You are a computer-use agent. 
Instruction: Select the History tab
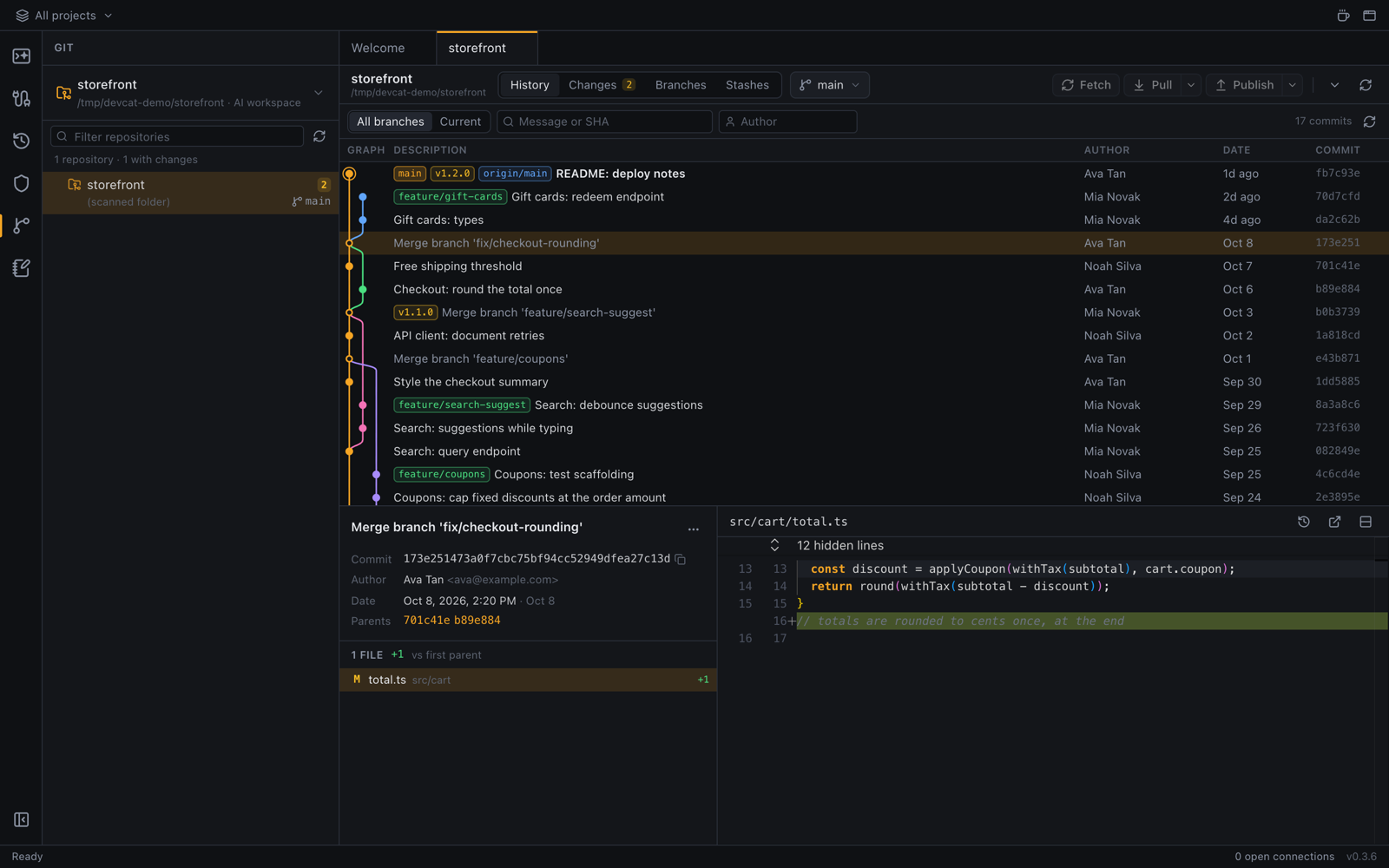(x=530, y=85)
